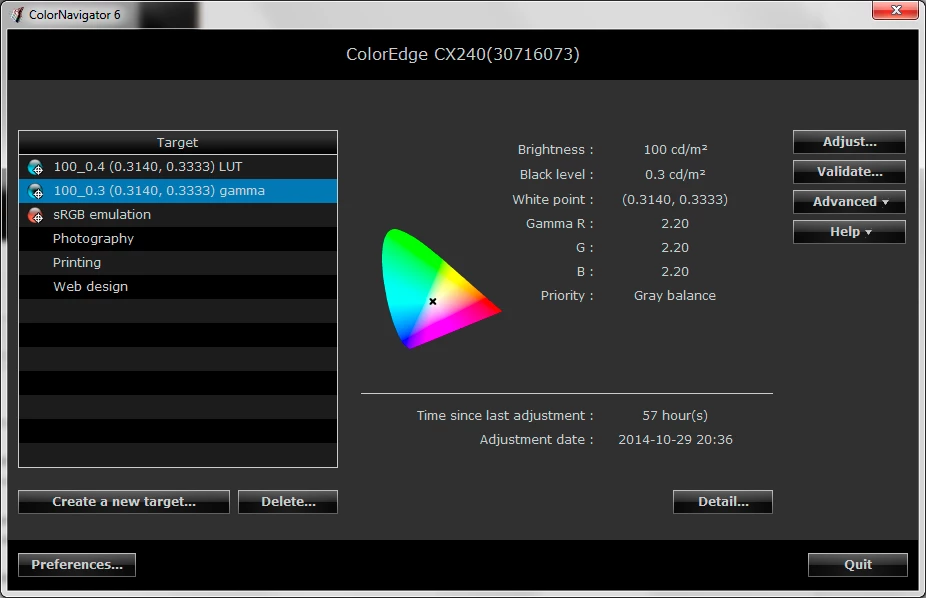This screenshot has width=926, height=598.
Task: Click the white point X marker on gamut
Action: tap(433, 302)
